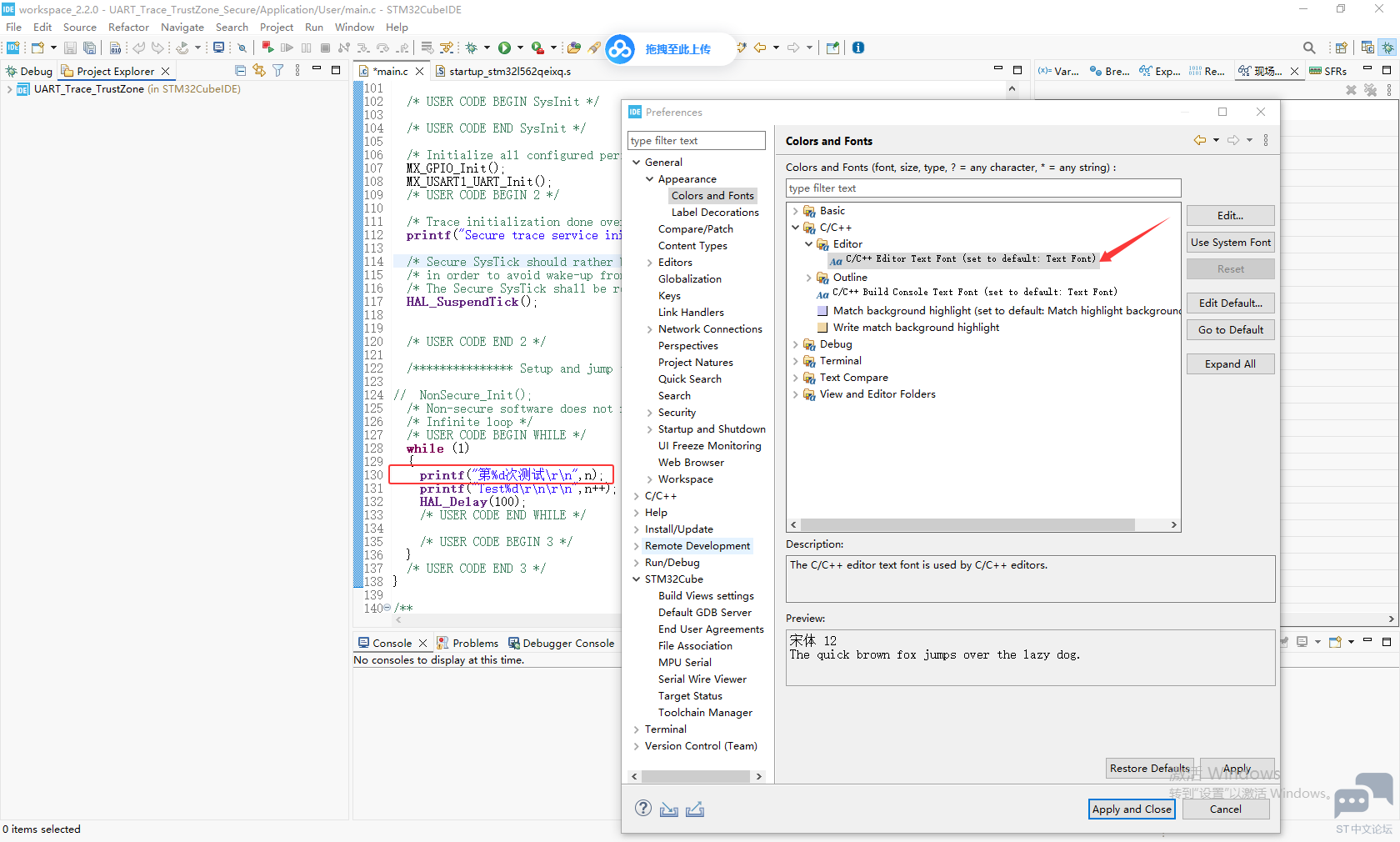Click the Go to Default button

[x=1230, y=329]
